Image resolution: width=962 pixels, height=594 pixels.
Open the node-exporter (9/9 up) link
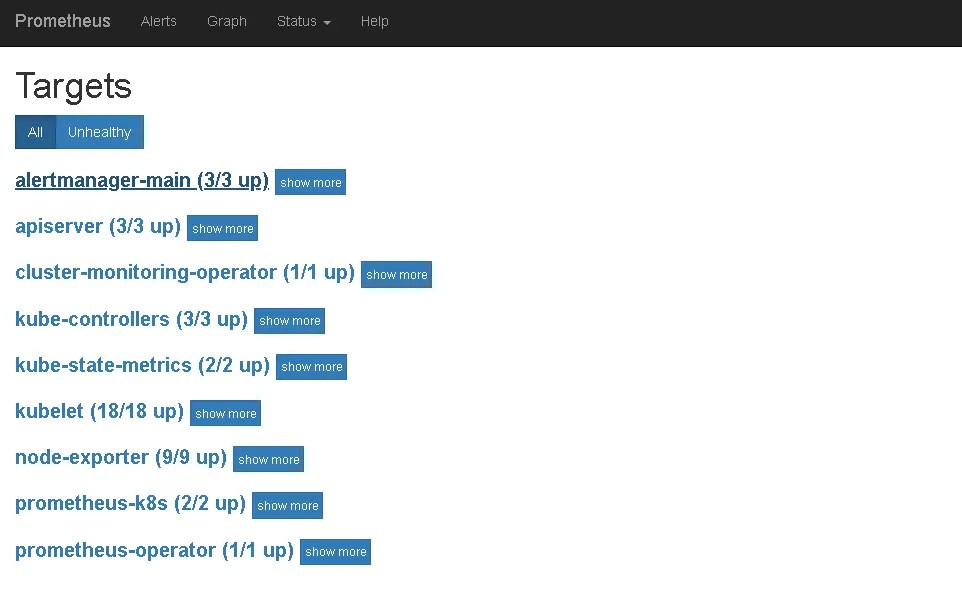coord(121,457)
